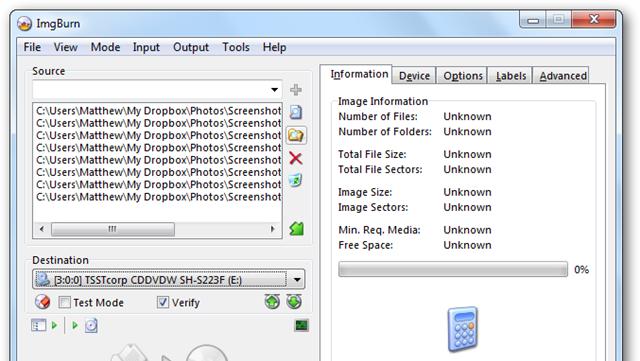Click the first green play arrow
640x361 pixels.
(x=55, y=325)
